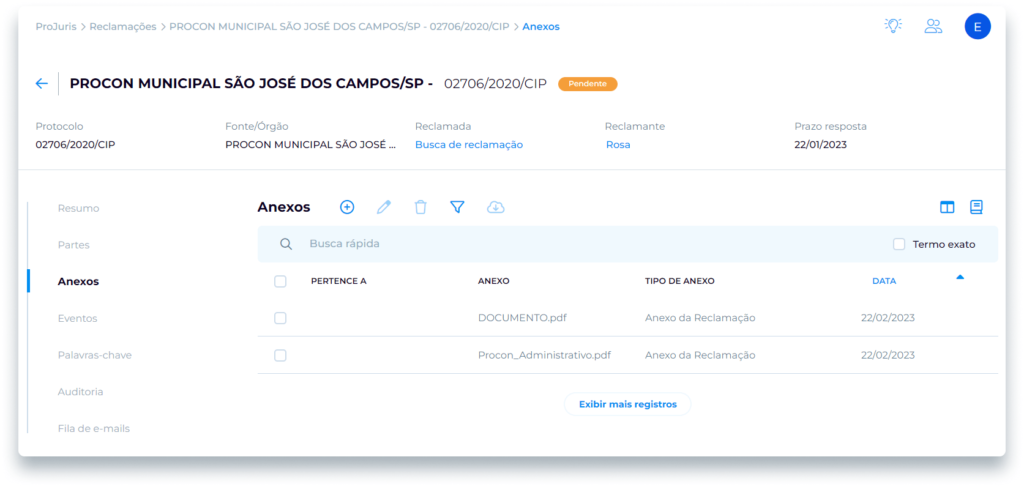Open the Busca de reclamação link
1024x487 pixels.
click(x=469, y=145)
